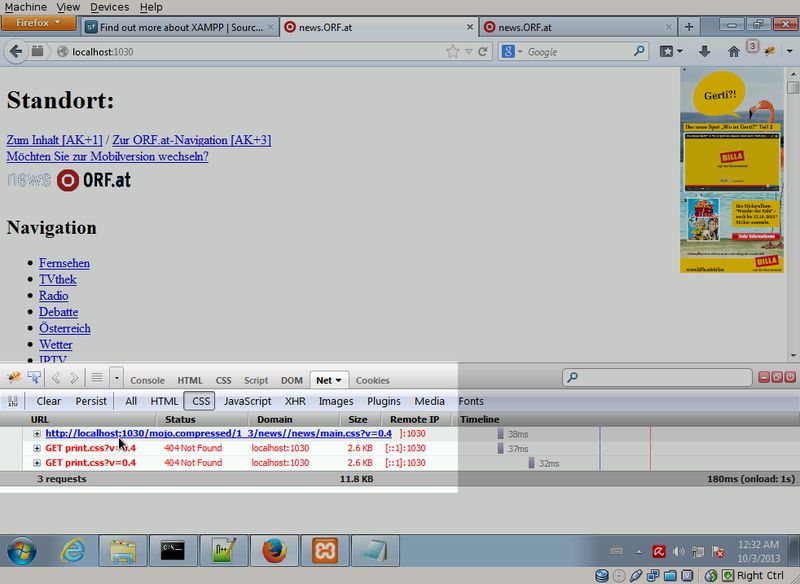This screenshot has height=584, width=800.
Task: Follow the Fernsehen navigation link
Action: (64, 263)
